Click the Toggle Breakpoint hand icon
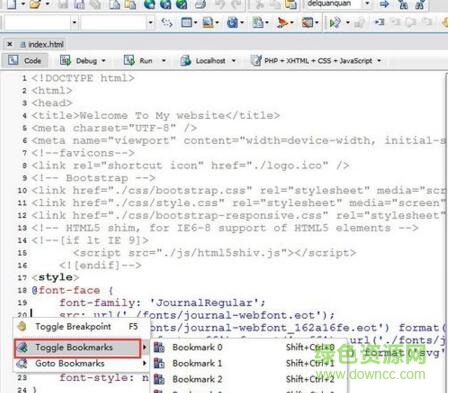449x393 pixels. tap(22, 326)
